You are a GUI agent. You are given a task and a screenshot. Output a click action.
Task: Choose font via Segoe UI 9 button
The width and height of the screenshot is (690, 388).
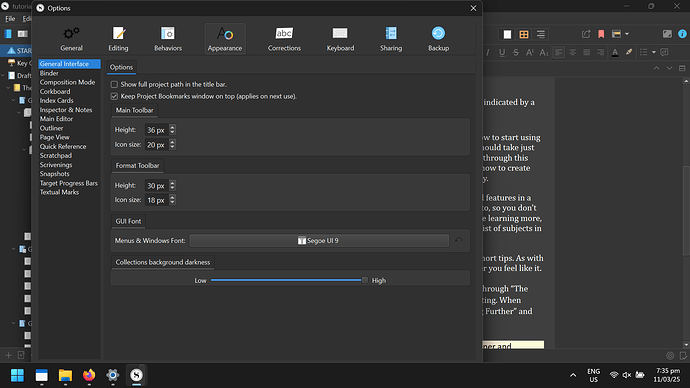[319, 241]
